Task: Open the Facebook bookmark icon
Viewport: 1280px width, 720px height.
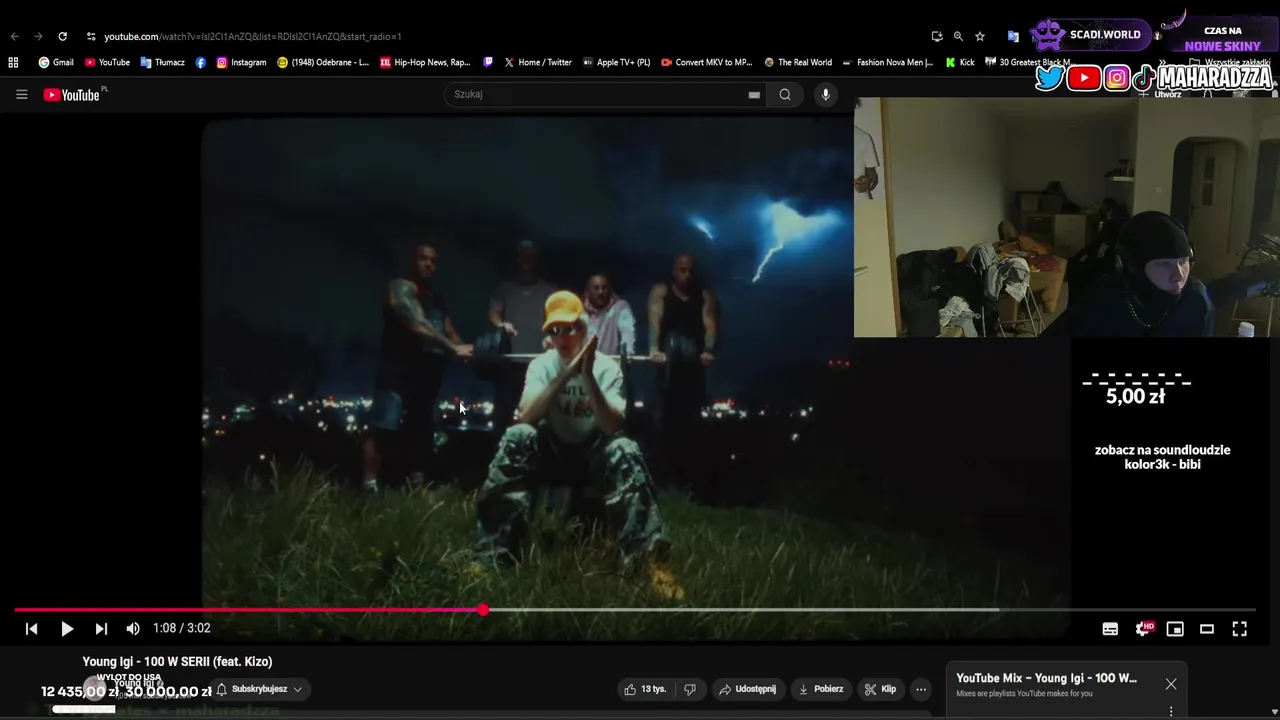Action: [201, 62]
